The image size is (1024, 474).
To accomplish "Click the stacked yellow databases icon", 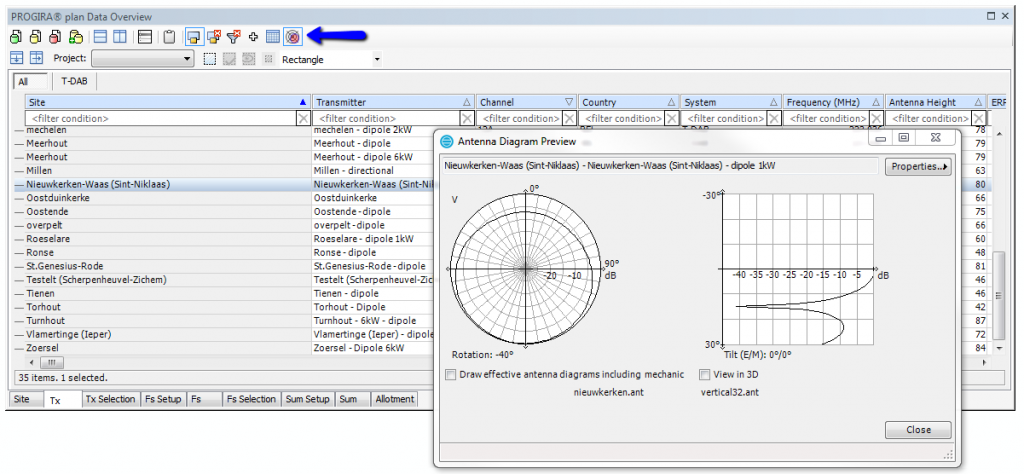I will pyautogui.click(x=76, y=37).
